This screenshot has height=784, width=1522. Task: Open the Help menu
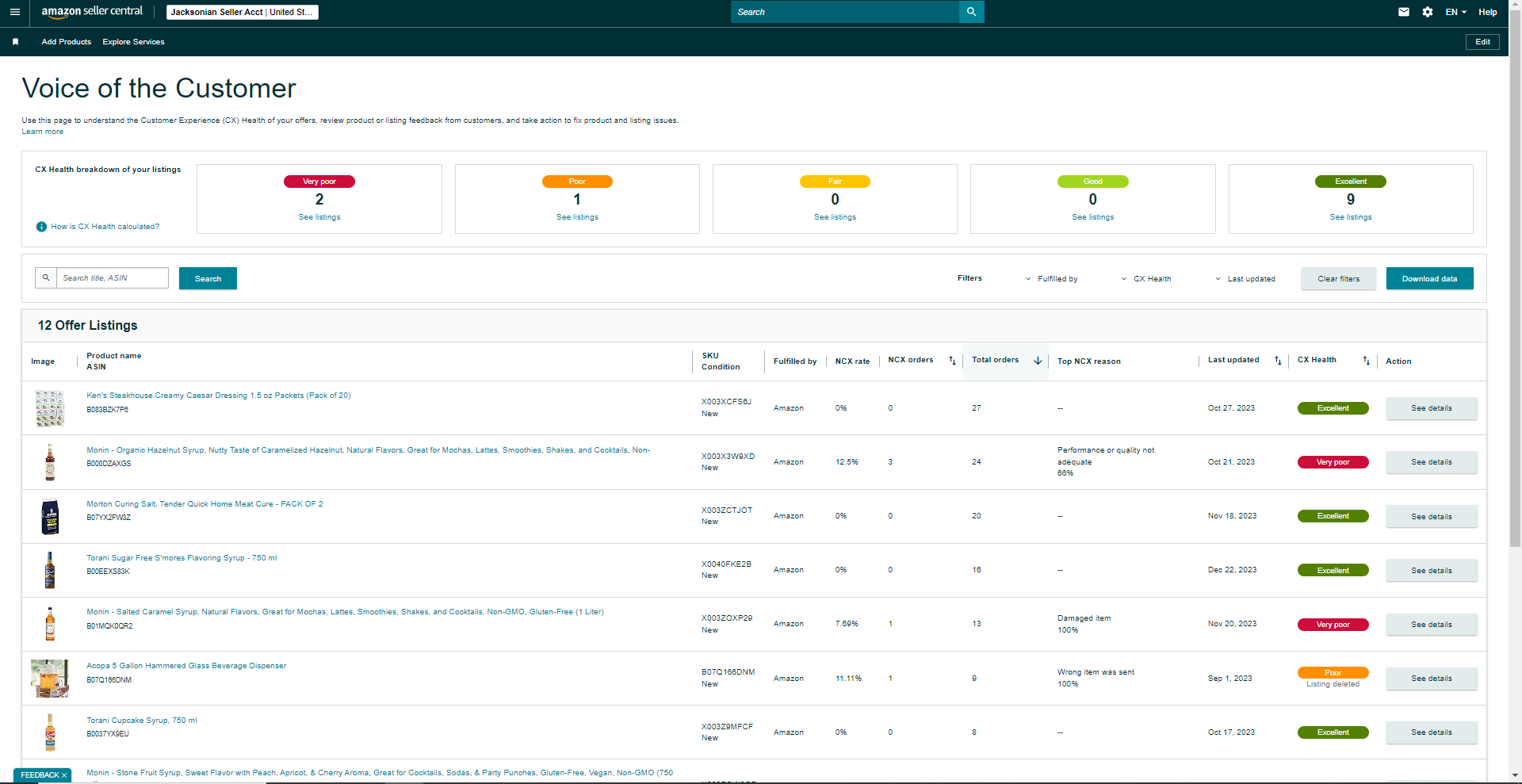pyautogui.click(x=1488, y=12)
